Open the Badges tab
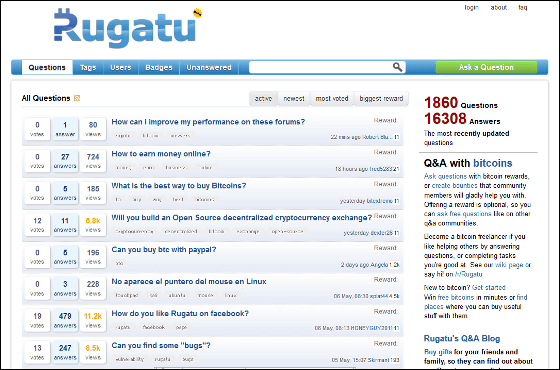Image resolution: width=560 pixels, height=370 pixels. (x=159, y=68)
